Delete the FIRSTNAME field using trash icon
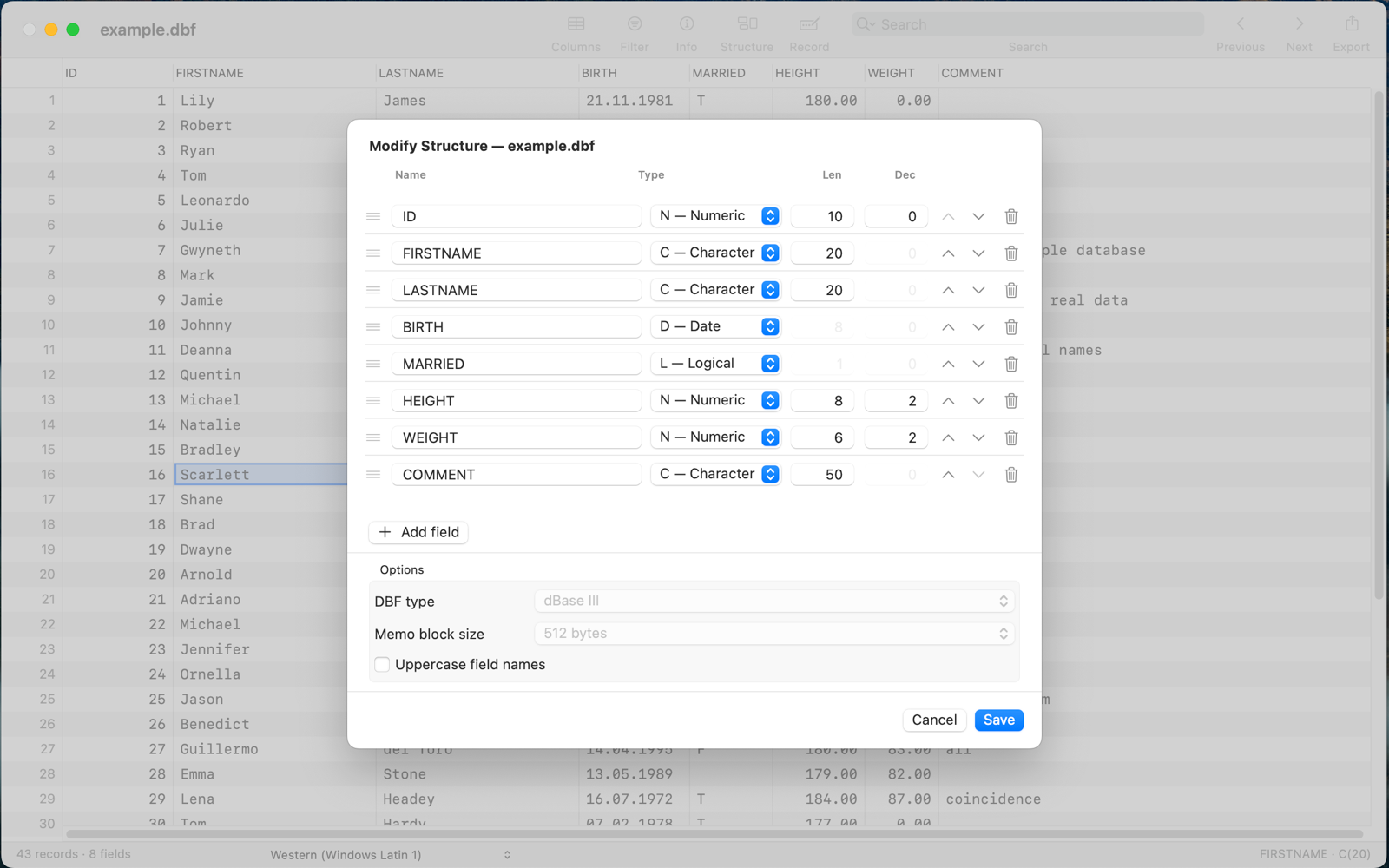Screen dimensions: 1389x868 [1011, 253]
